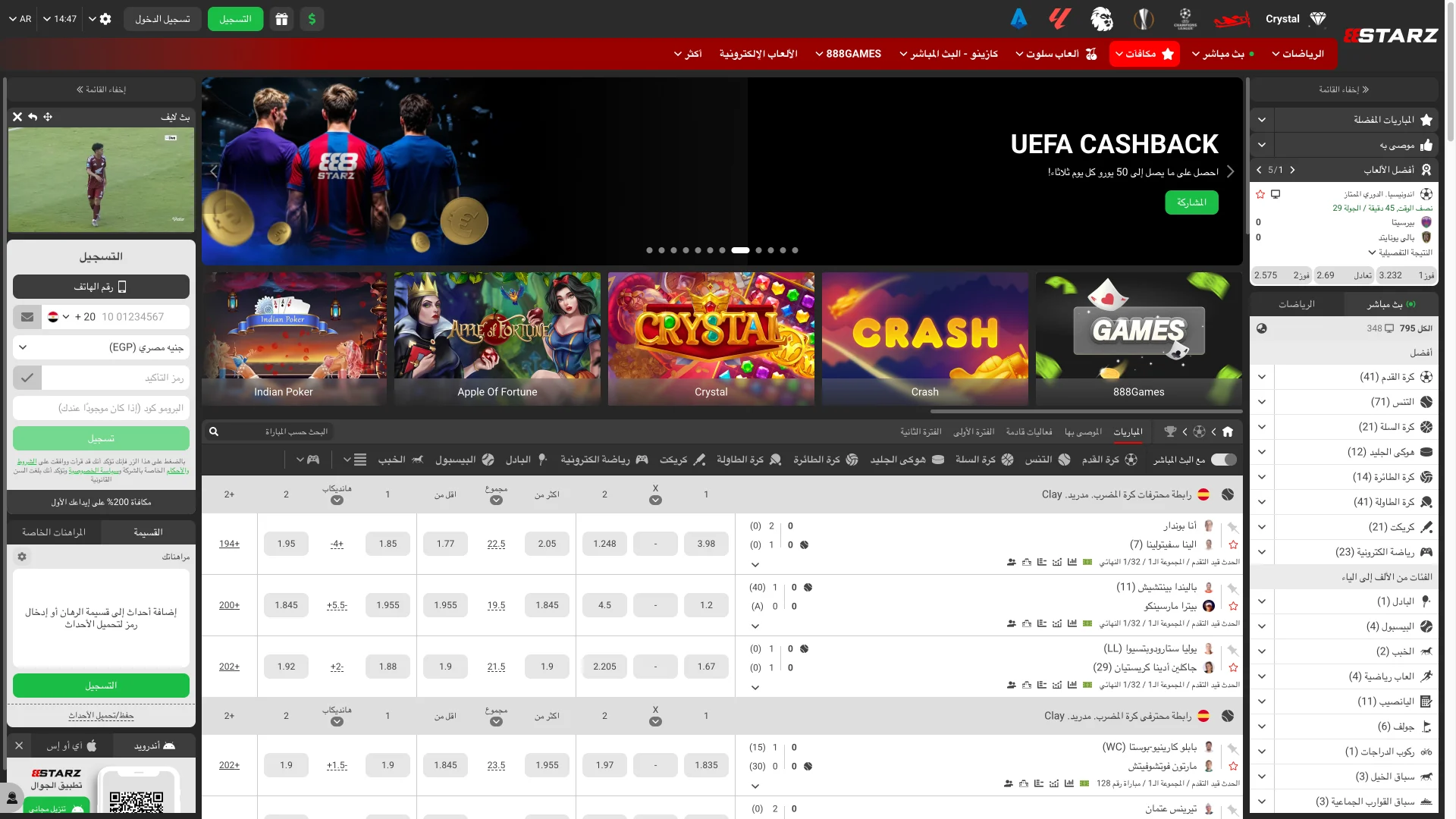Open the Premier League lion icon

click(x=1102, y=19)
